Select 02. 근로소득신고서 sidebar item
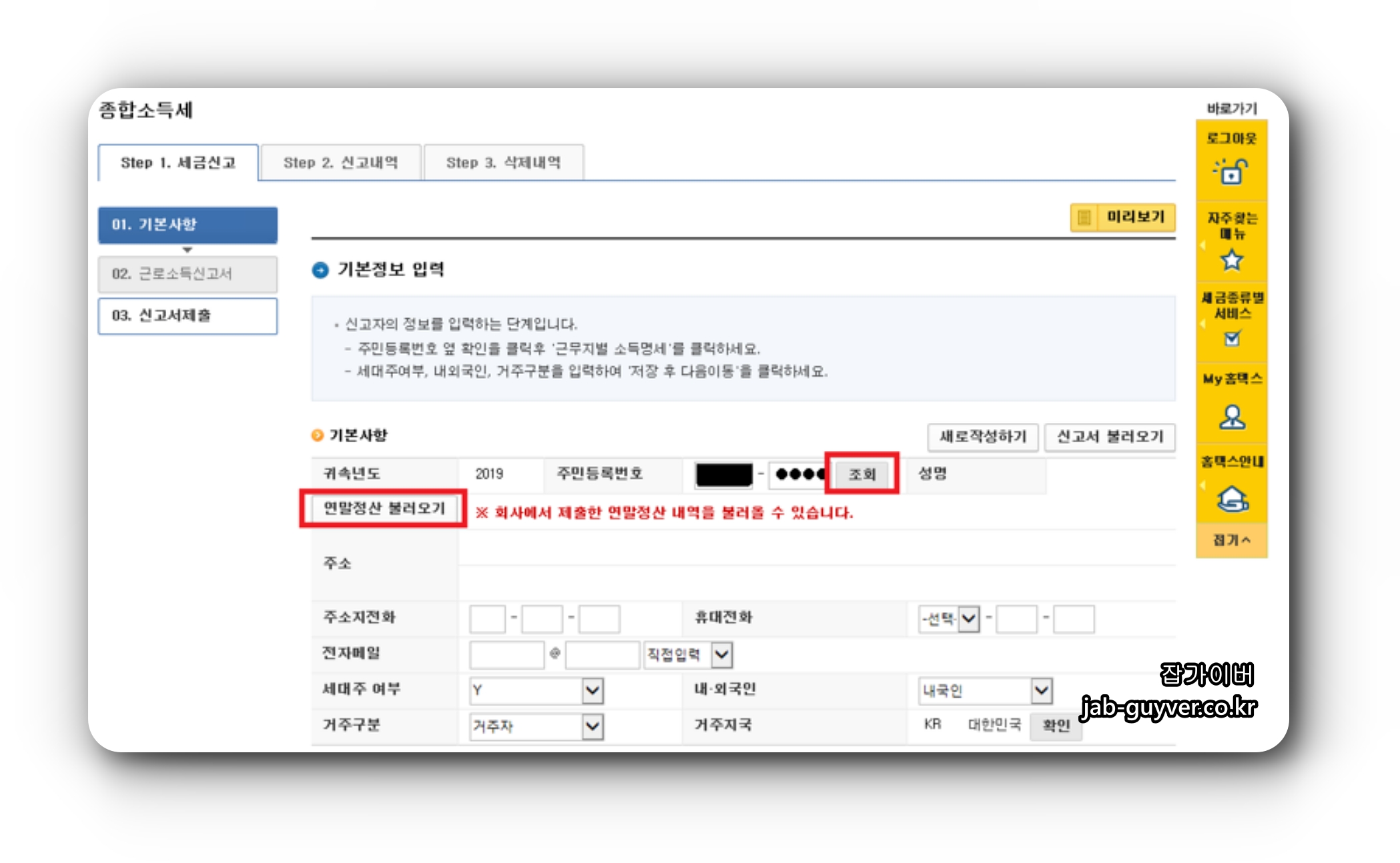The image size is (1400, 863). tap(188, 274)
